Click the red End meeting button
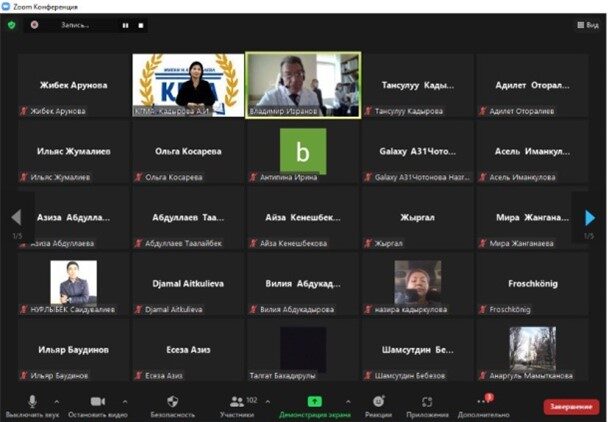Image resolution: width=608 pixels, height=422 pixels. 571,406
